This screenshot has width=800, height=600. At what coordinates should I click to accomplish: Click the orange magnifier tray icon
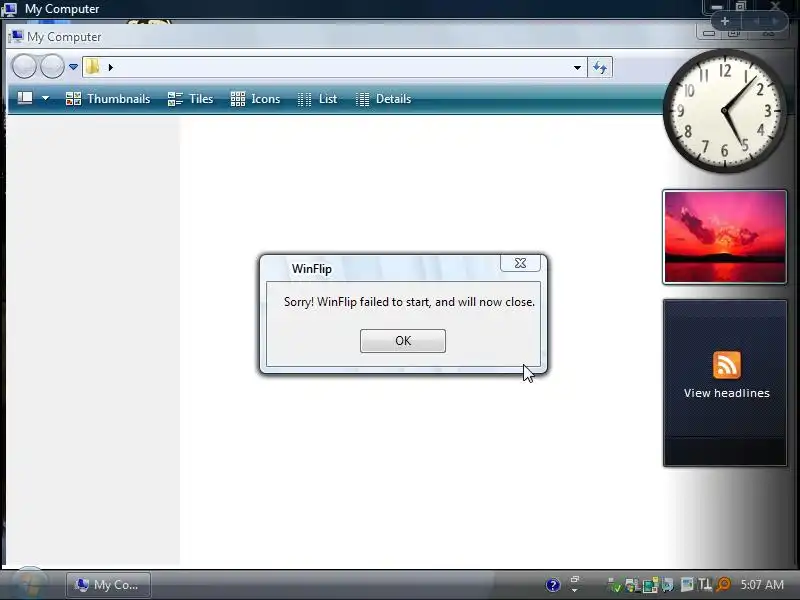723,585
